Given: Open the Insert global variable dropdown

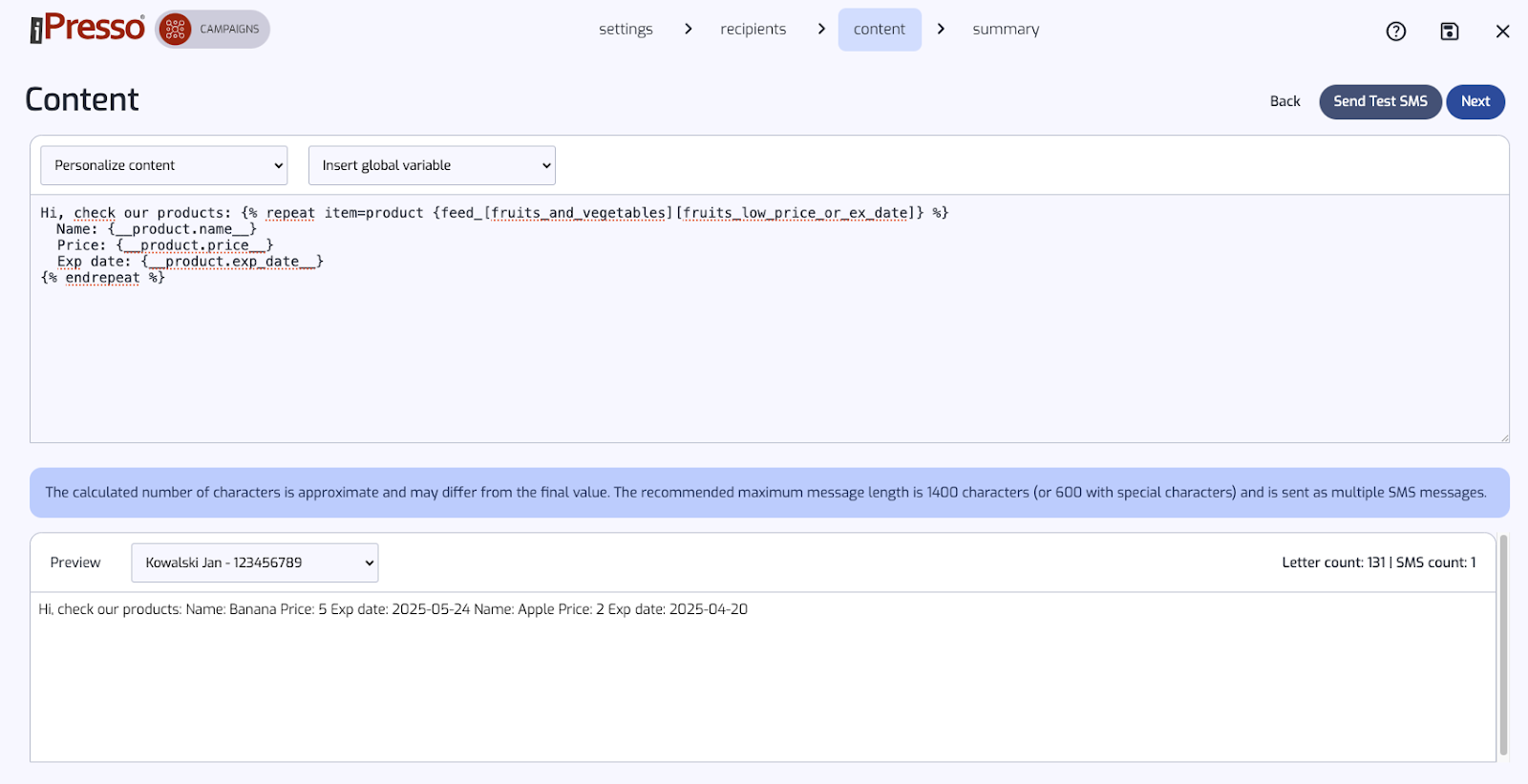Looking at the screenshot, I should (x=432, y=165).
